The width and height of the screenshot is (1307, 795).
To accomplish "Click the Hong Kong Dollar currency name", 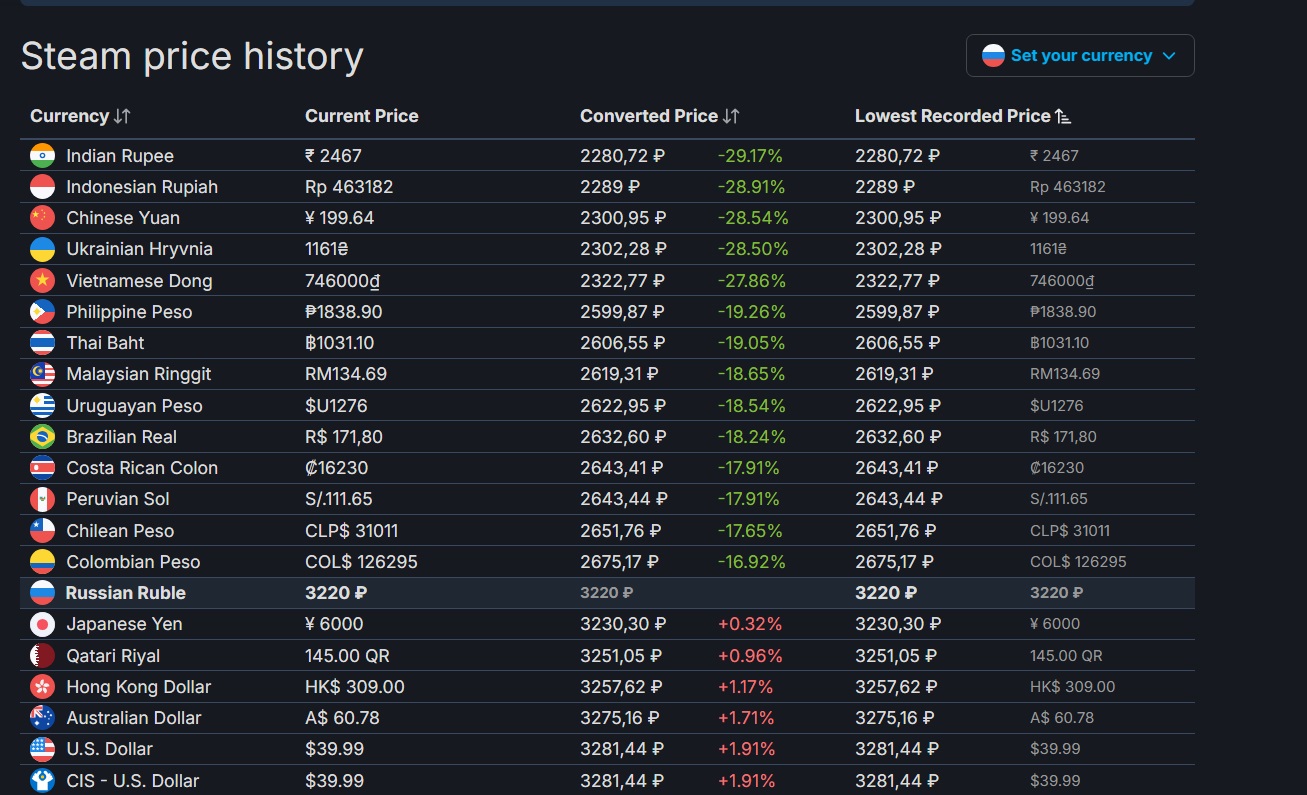I will point(139,687).
